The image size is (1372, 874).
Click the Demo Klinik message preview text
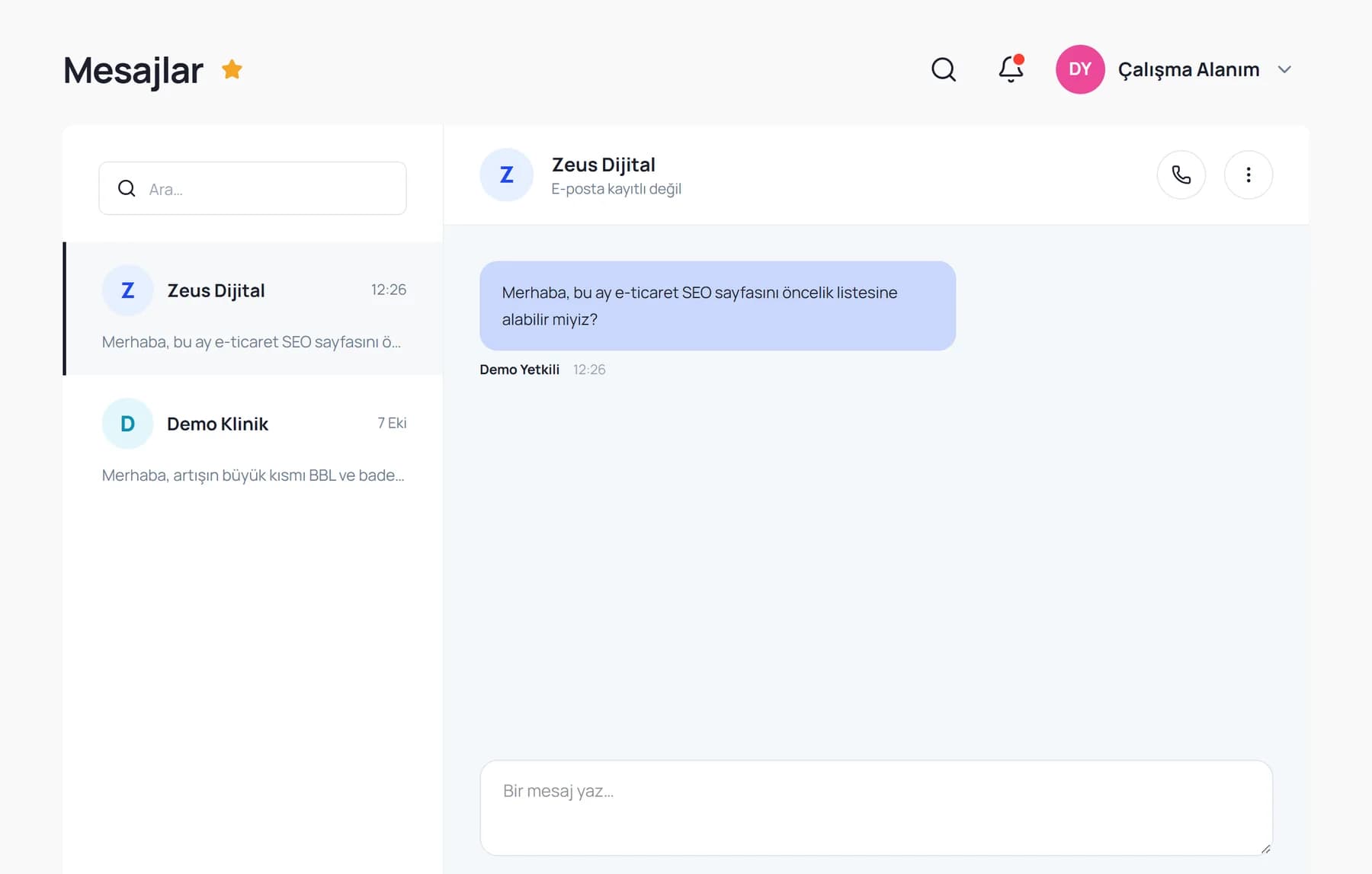pyautogui.click(x=253, y=475)
